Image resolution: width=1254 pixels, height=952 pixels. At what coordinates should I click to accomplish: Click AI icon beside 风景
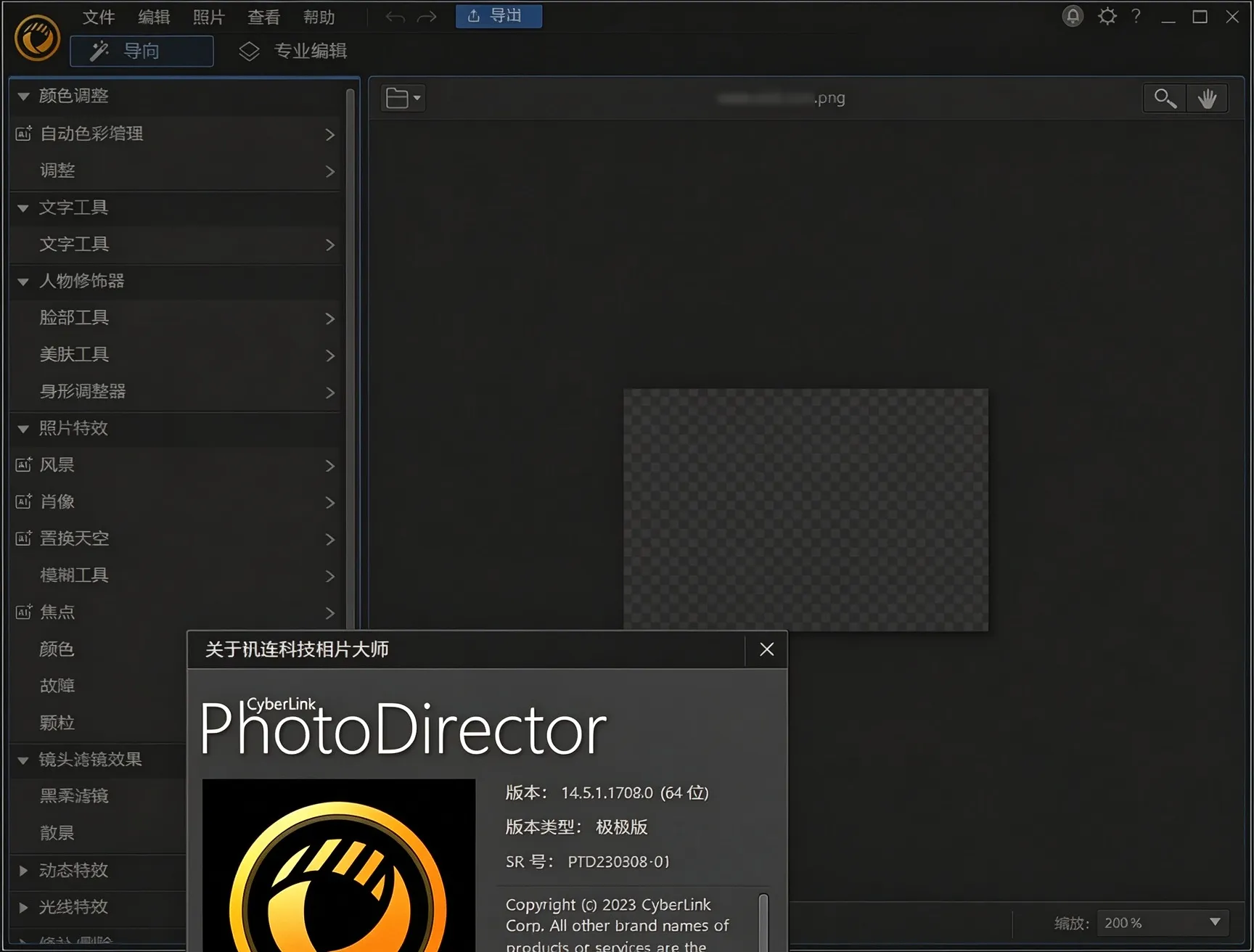pos(23,464)
